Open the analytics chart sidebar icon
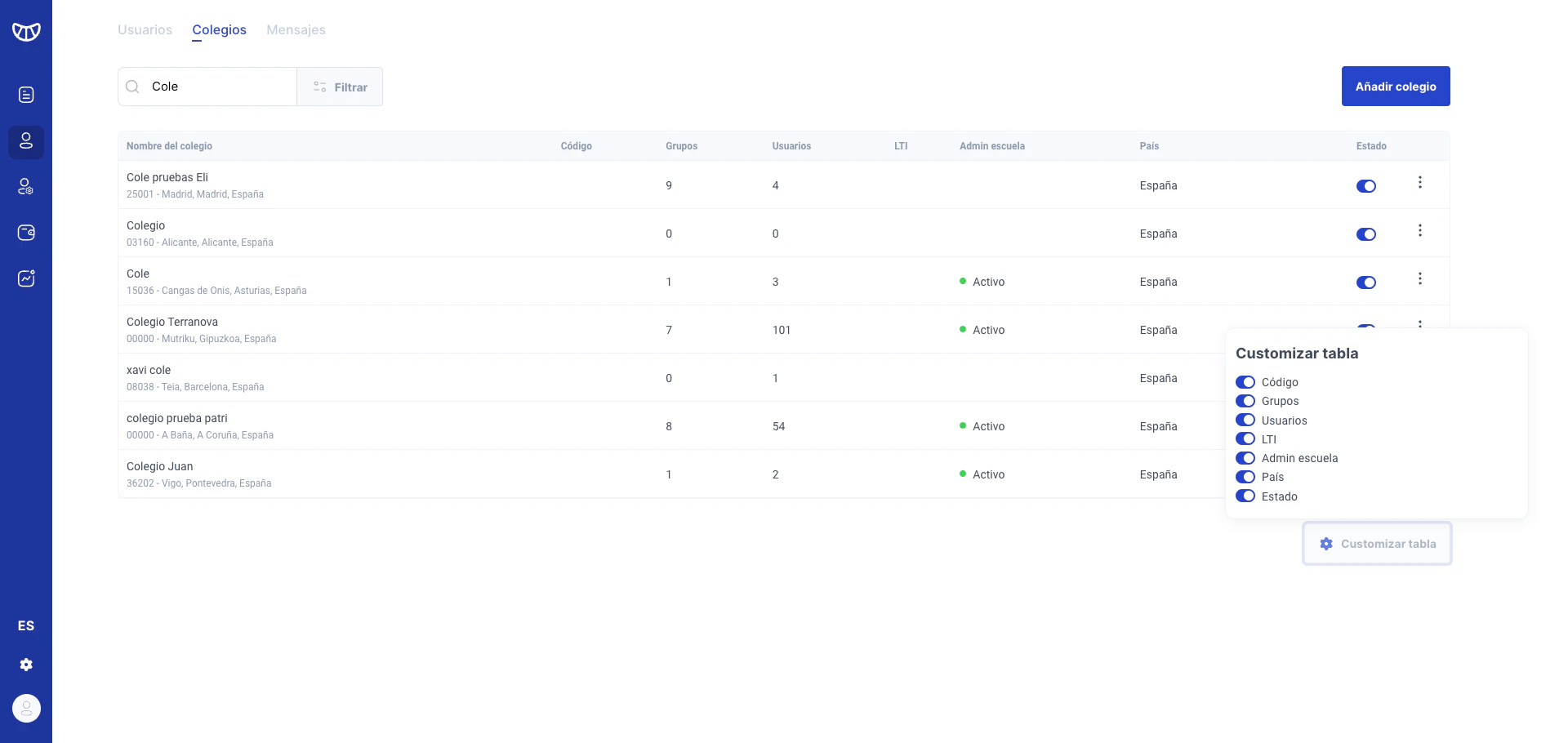1568x743 pixels. coord(26,278)
